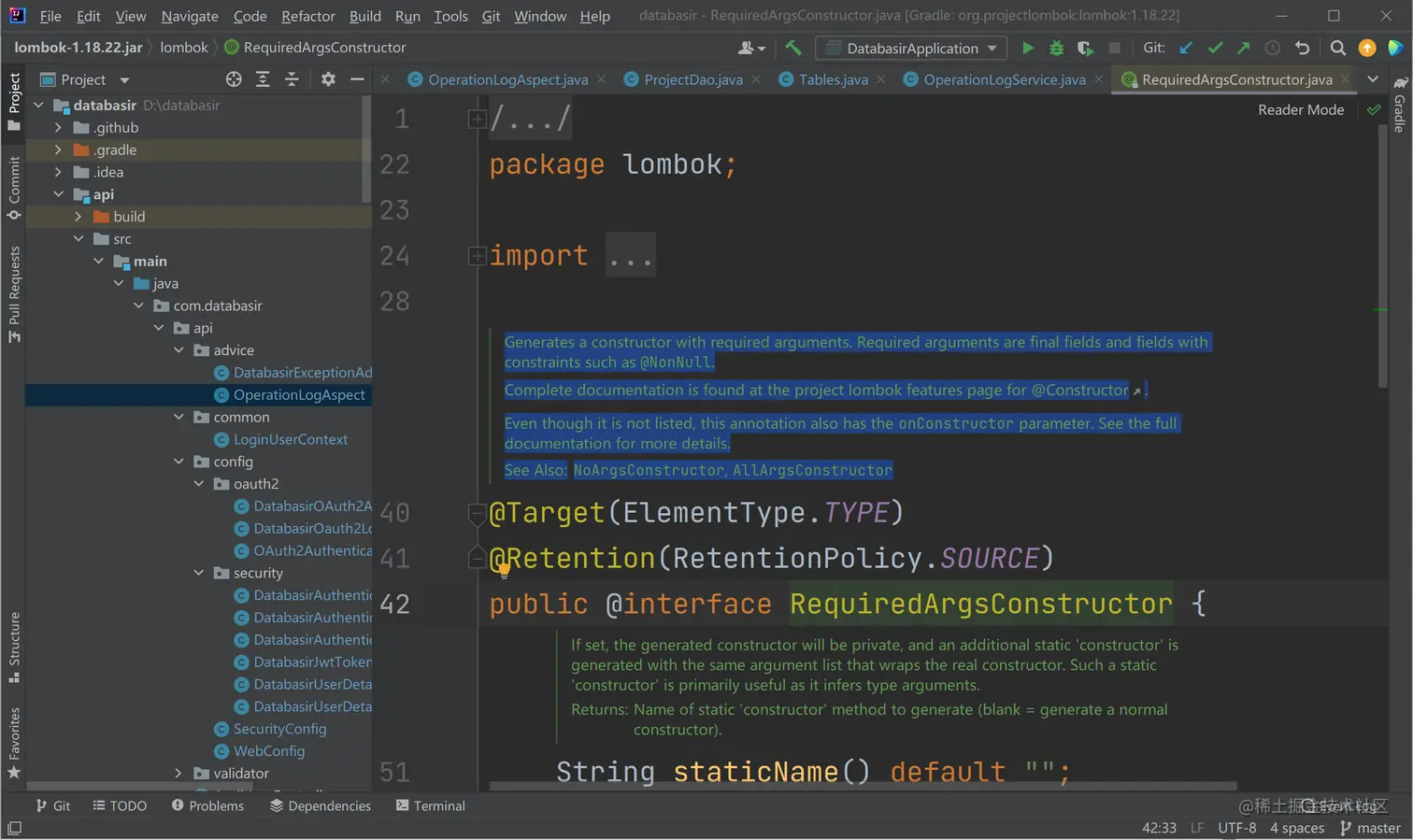Expand all nodes in Project panel
The image size is (1413, 840).
(x=263, y=79)
